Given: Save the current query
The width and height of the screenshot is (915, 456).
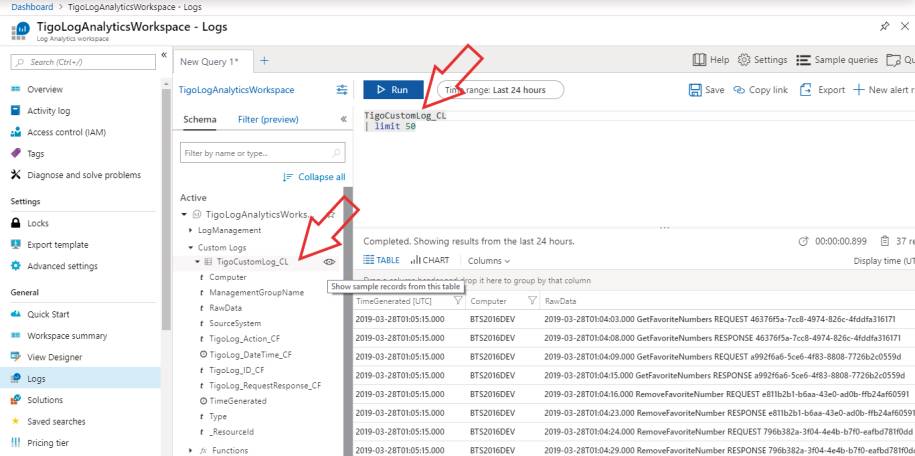Looking at the screenshot, I should pyautogui.click(x=707, y=90).
